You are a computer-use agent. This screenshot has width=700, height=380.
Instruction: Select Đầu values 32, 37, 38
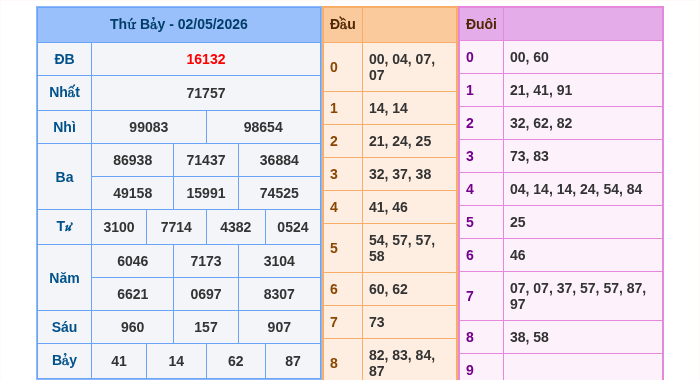coord(400,174)
